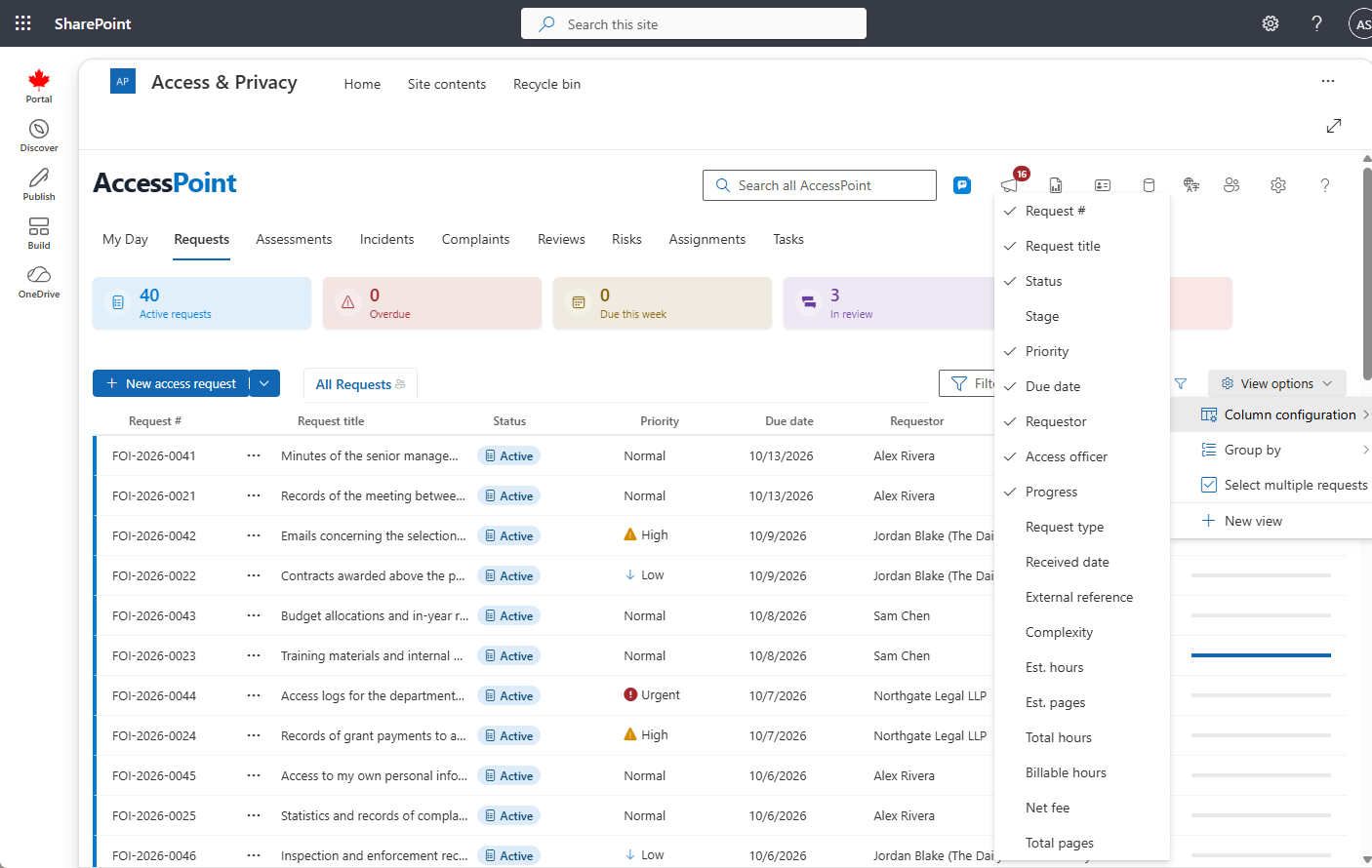Focus the Search this site box

coord(694,23)
